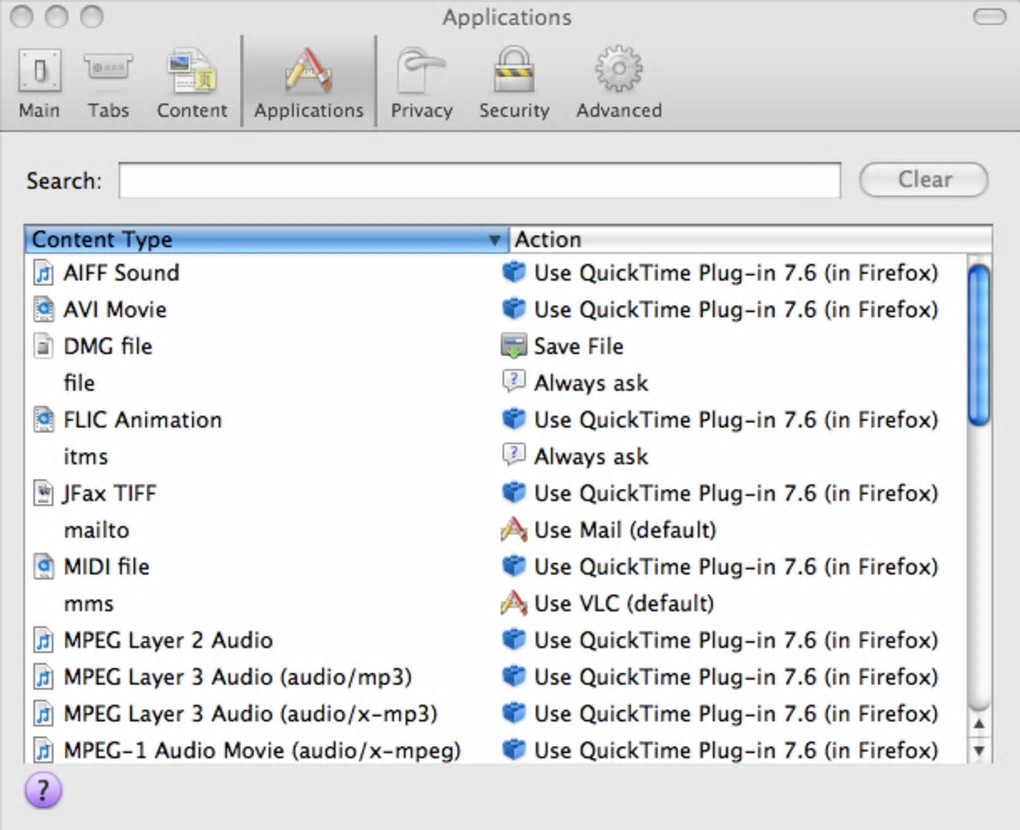Click the Save File icon for DMG file
The width and height of the screenshot is (1020, 830).
click(513, 346)
